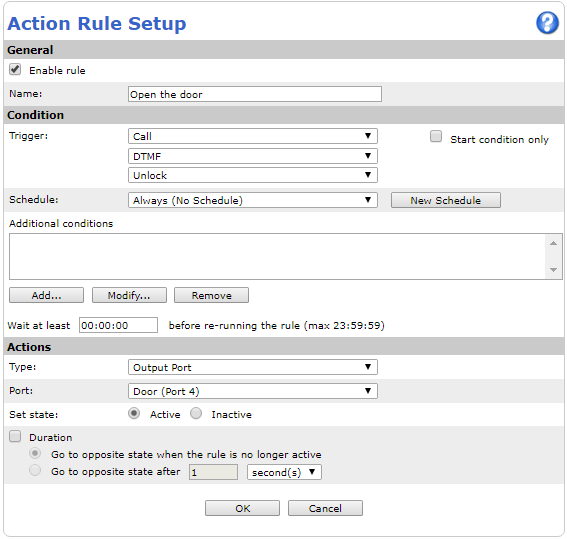The image size is (567, 539).
Task: Open the Schedule dropdown
Action: tap(253, 200)
